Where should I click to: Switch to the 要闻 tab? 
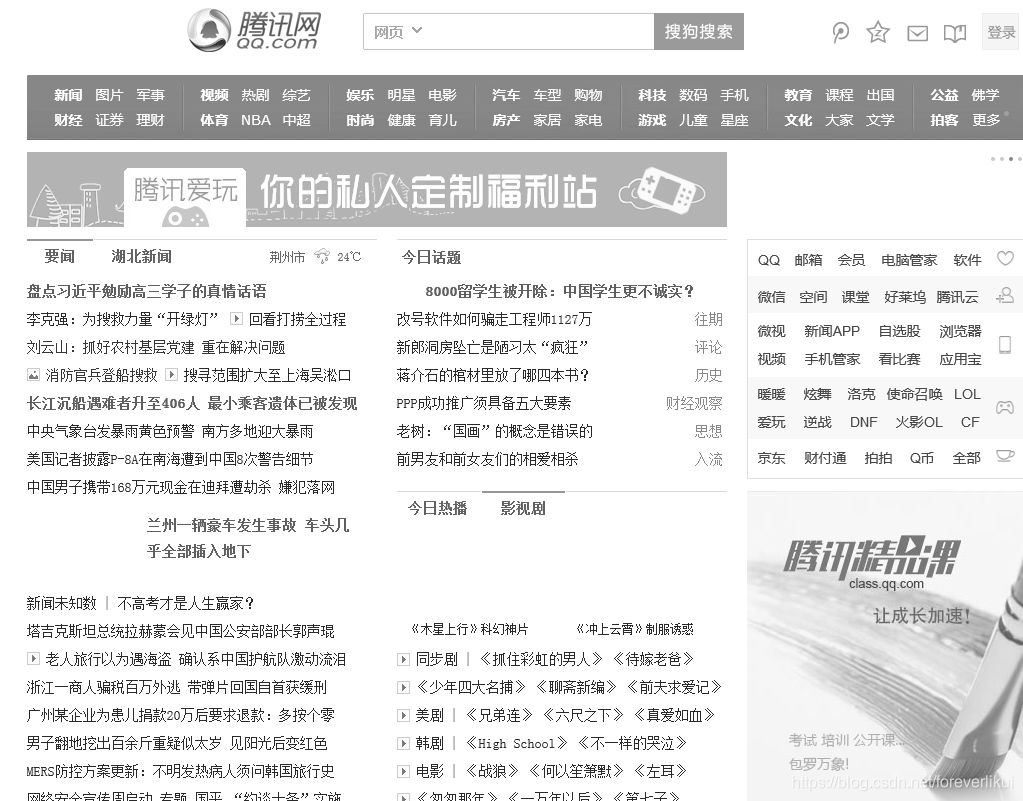coord(59,256)
